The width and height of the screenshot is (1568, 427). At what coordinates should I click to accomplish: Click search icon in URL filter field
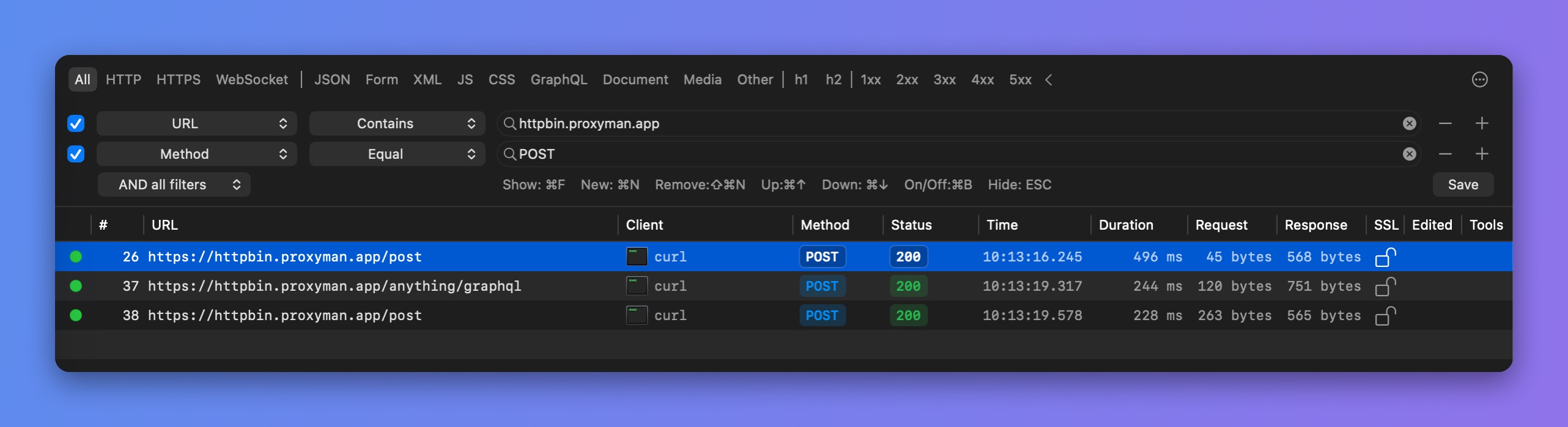509,123
